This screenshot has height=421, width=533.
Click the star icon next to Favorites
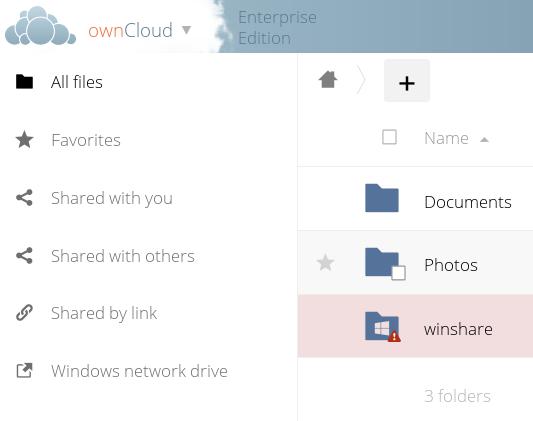point(24,140)
